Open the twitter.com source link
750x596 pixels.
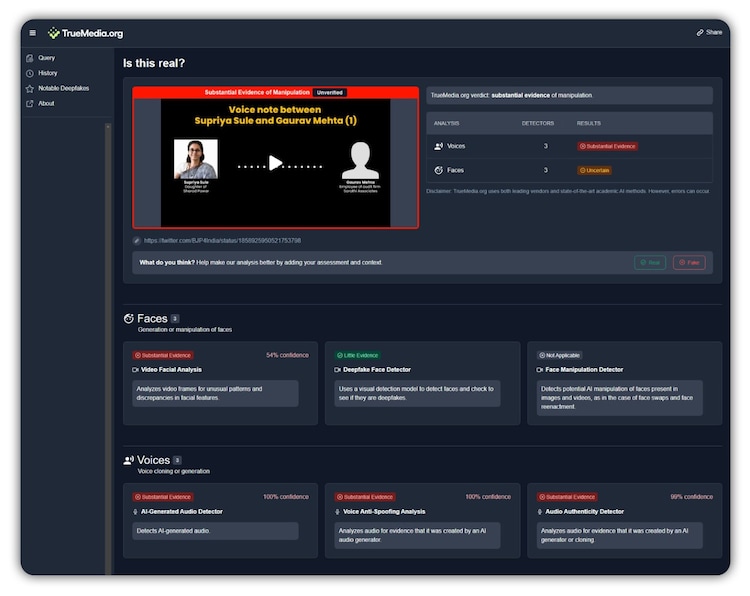[x=222, y=240]
